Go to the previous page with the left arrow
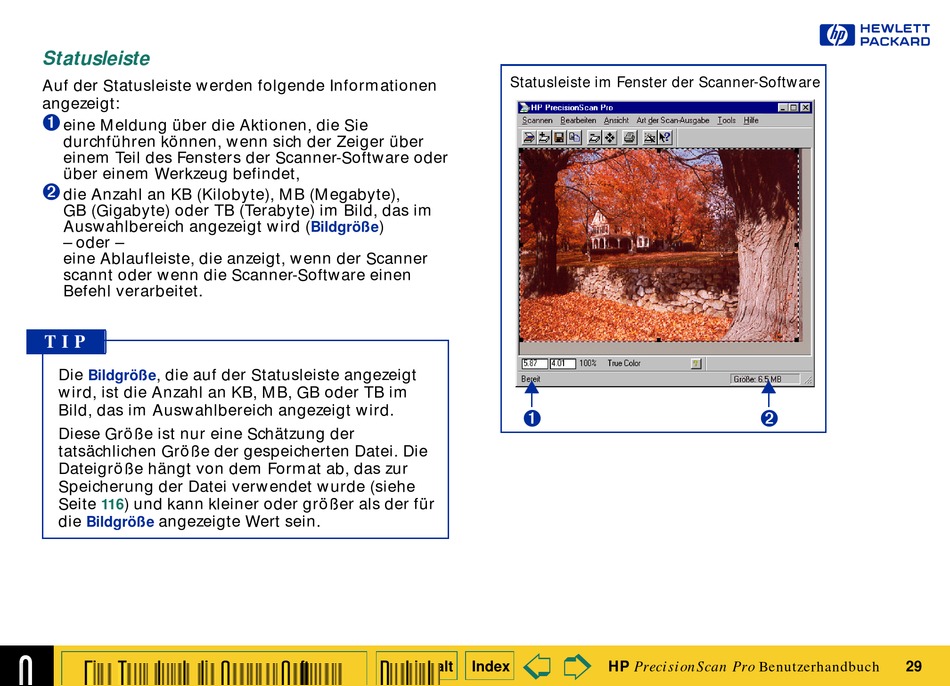The image size is (950, 686). pyautogui.click(x=537, y=666)
